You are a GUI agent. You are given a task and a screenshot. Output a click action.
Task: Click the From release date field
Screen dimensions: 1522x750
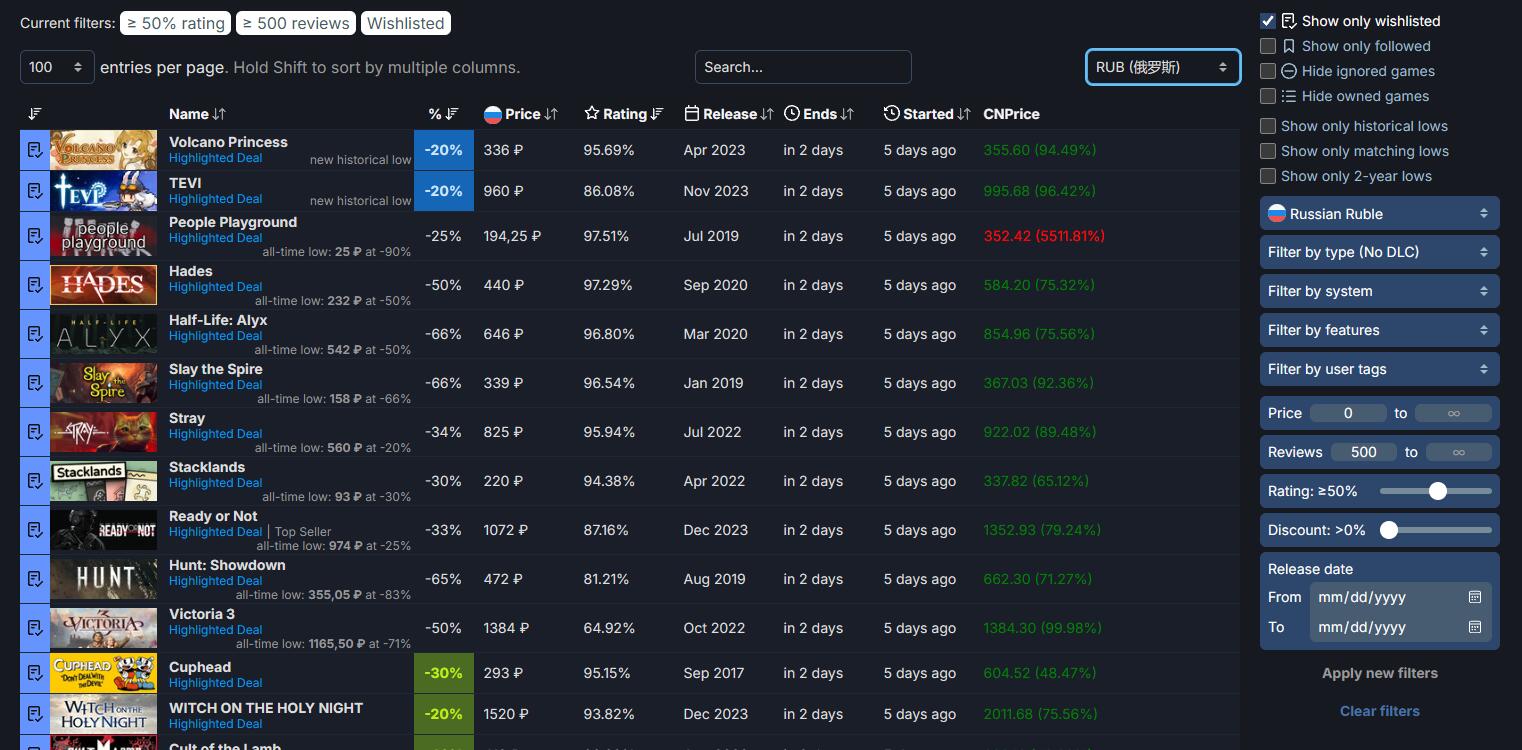tap(1400, 597)
